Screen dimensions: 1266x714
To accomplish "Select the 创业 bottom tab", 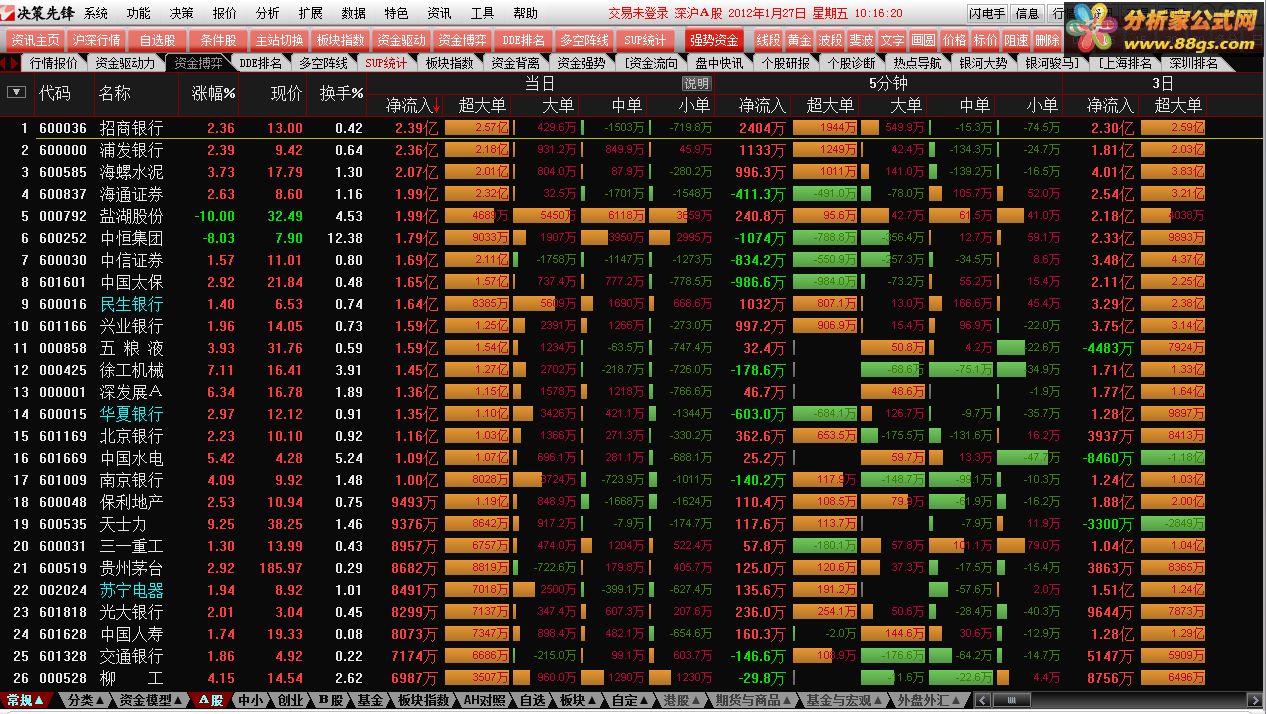I will [290, 700].
